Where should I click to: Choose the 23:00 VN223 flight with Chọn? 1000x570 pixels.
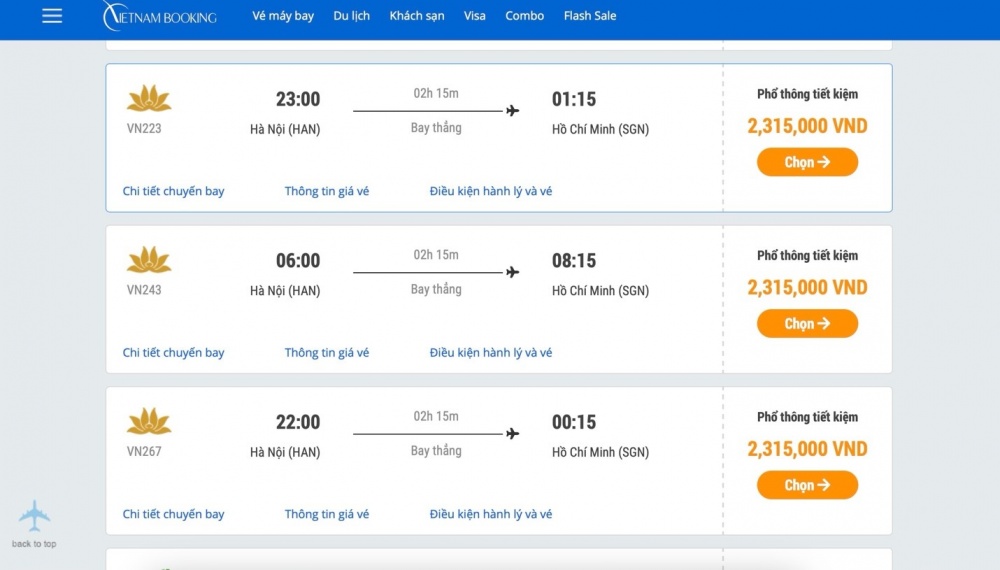pyautogui.click(x=807, y=162)
